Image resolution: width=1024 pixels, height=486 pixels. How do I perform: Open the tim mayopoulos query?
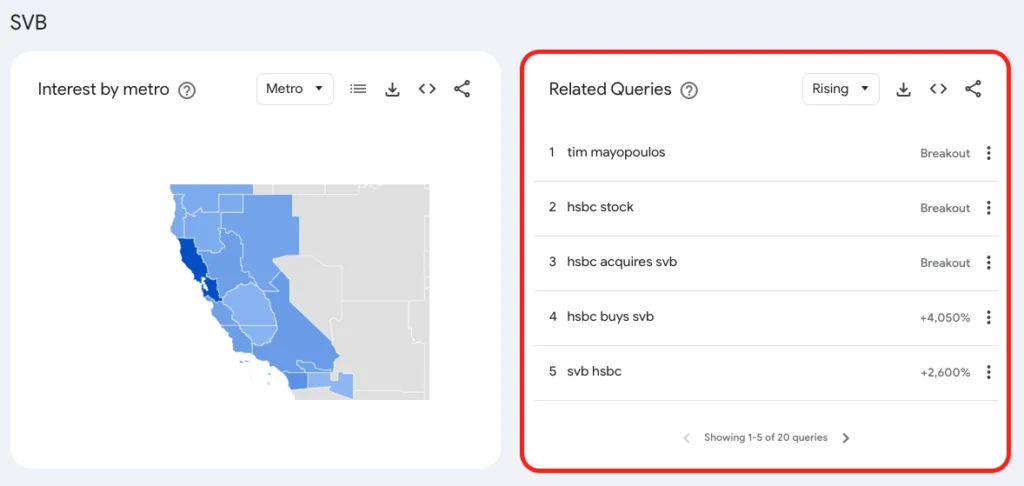click(616, 152)
